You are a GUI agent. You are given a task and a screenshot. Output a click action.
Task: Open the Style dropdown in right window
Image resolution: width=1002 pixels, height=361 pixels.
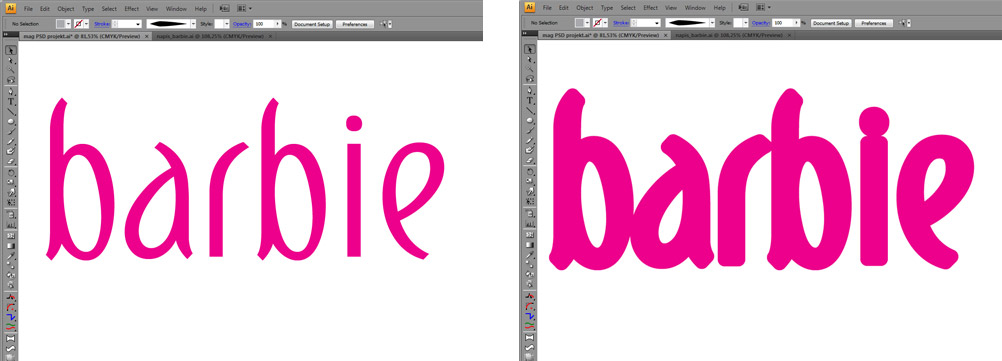point(746,24)
